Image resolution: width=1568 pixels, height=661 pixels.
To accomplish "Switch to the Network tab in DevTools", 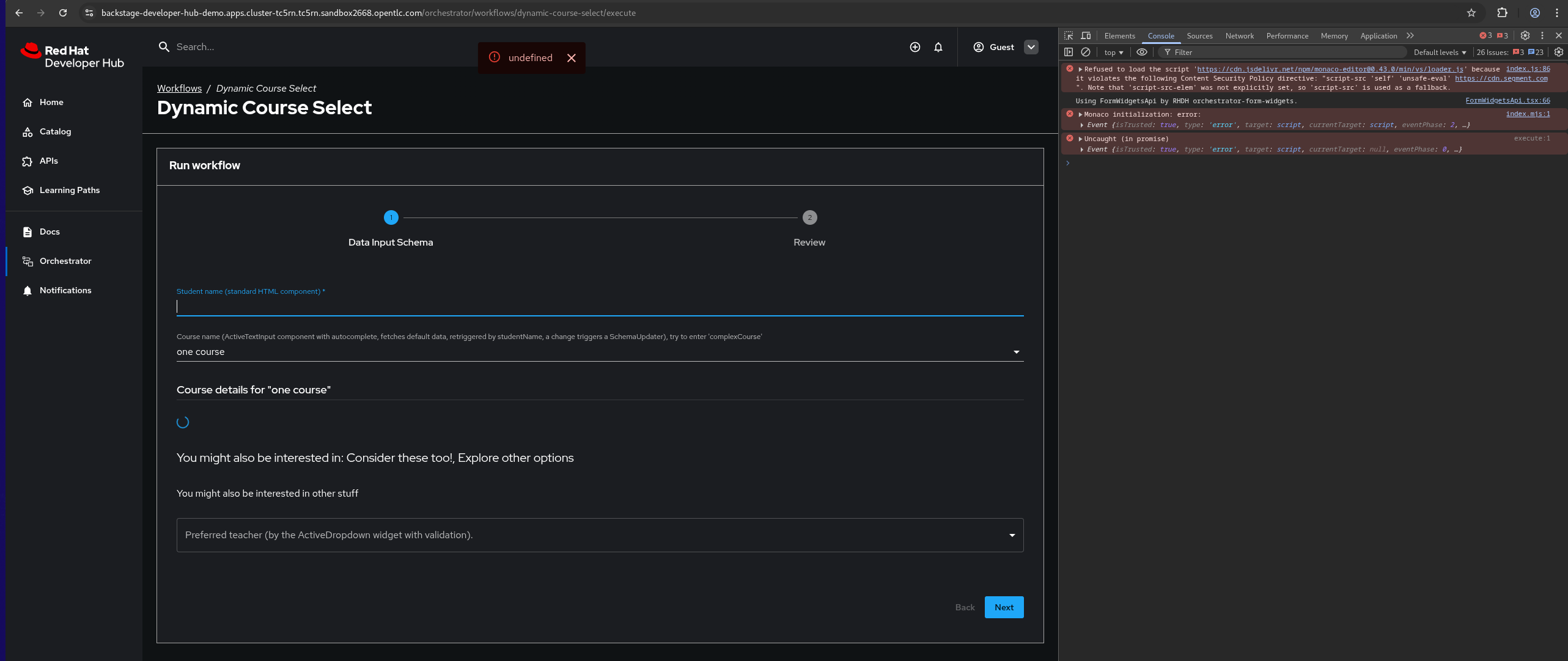I will point(1239,36).
